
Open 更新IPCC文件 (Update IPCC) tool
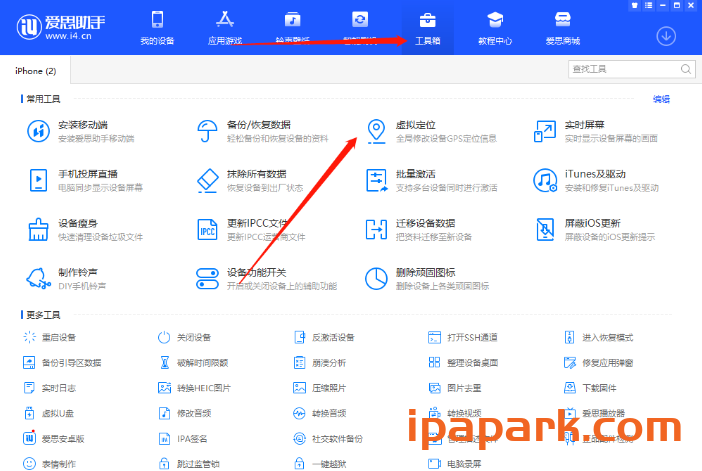pyautogui.click(x=251, y=230)
